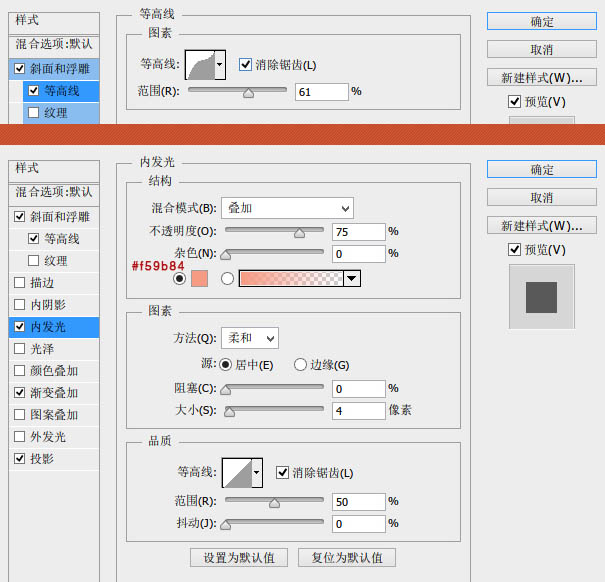Click the range field showing 61

click(321, 92)
